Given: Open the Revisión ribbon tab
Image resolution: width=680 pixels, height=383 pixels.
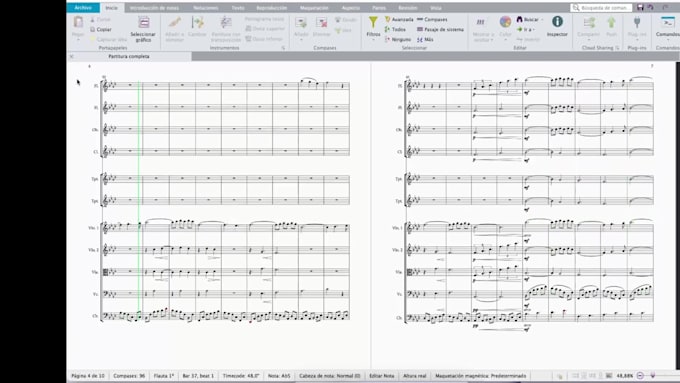Looking at the screenshot, I should 408,8.
